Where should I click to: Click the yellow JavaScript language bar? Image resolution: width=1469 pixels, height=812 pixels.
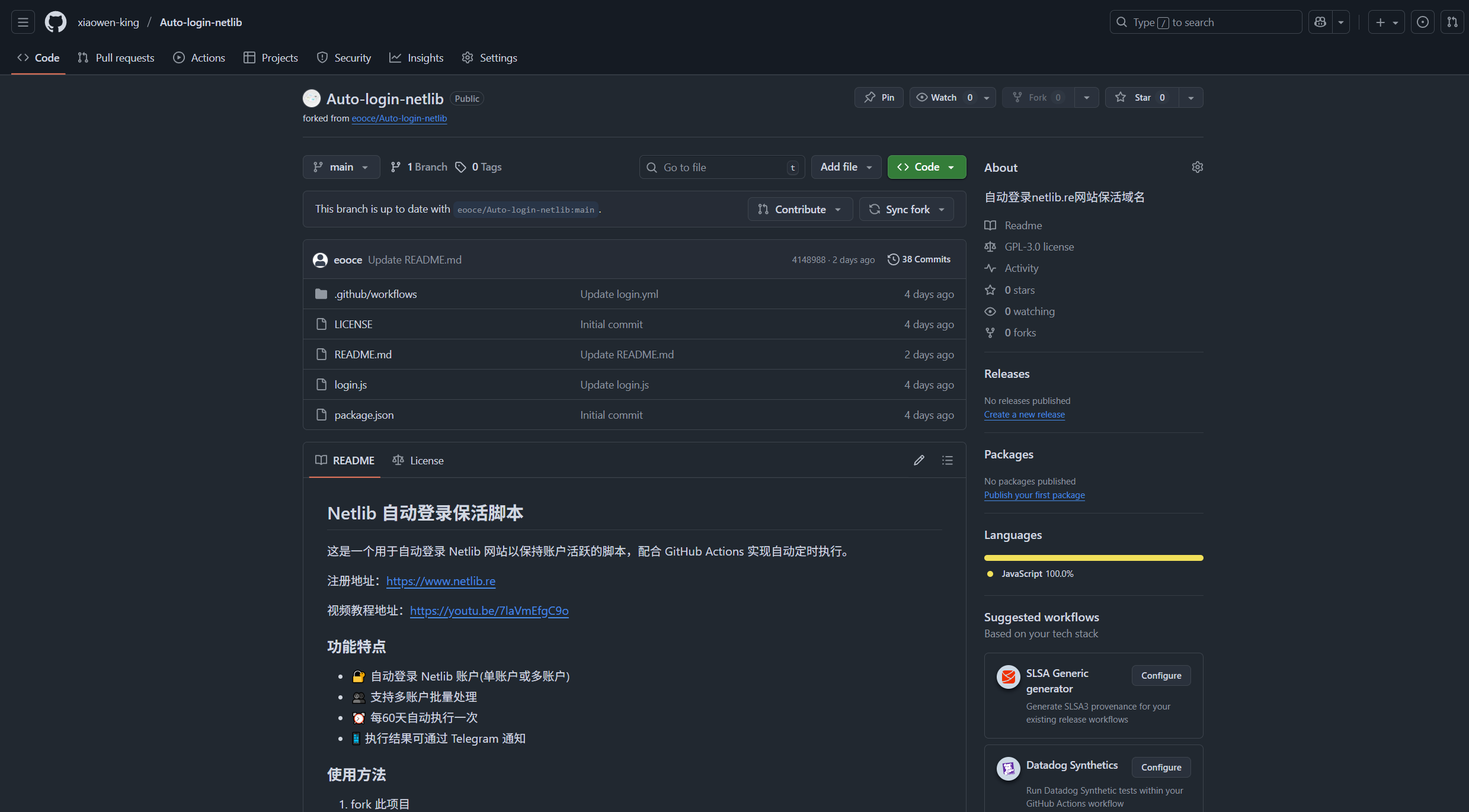tap(1093, 558)
